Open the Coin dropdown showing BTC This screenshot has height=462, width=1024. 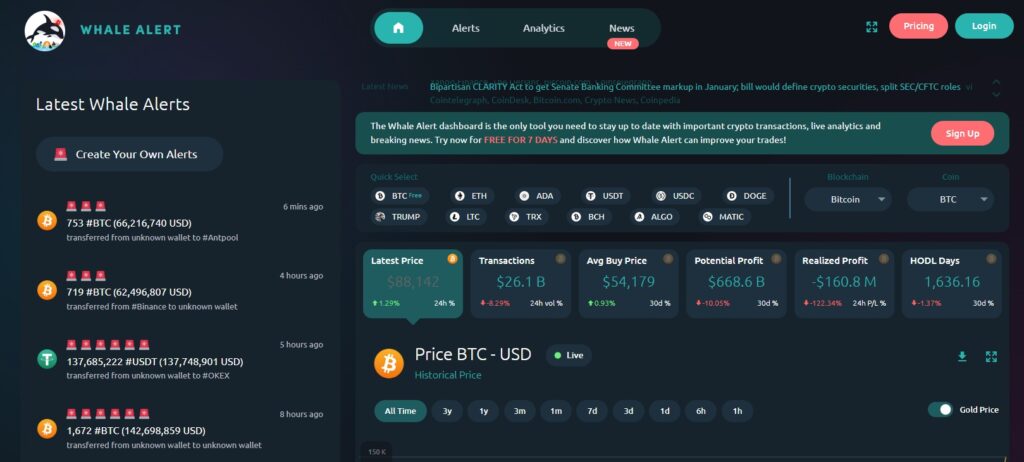[949, 199]
